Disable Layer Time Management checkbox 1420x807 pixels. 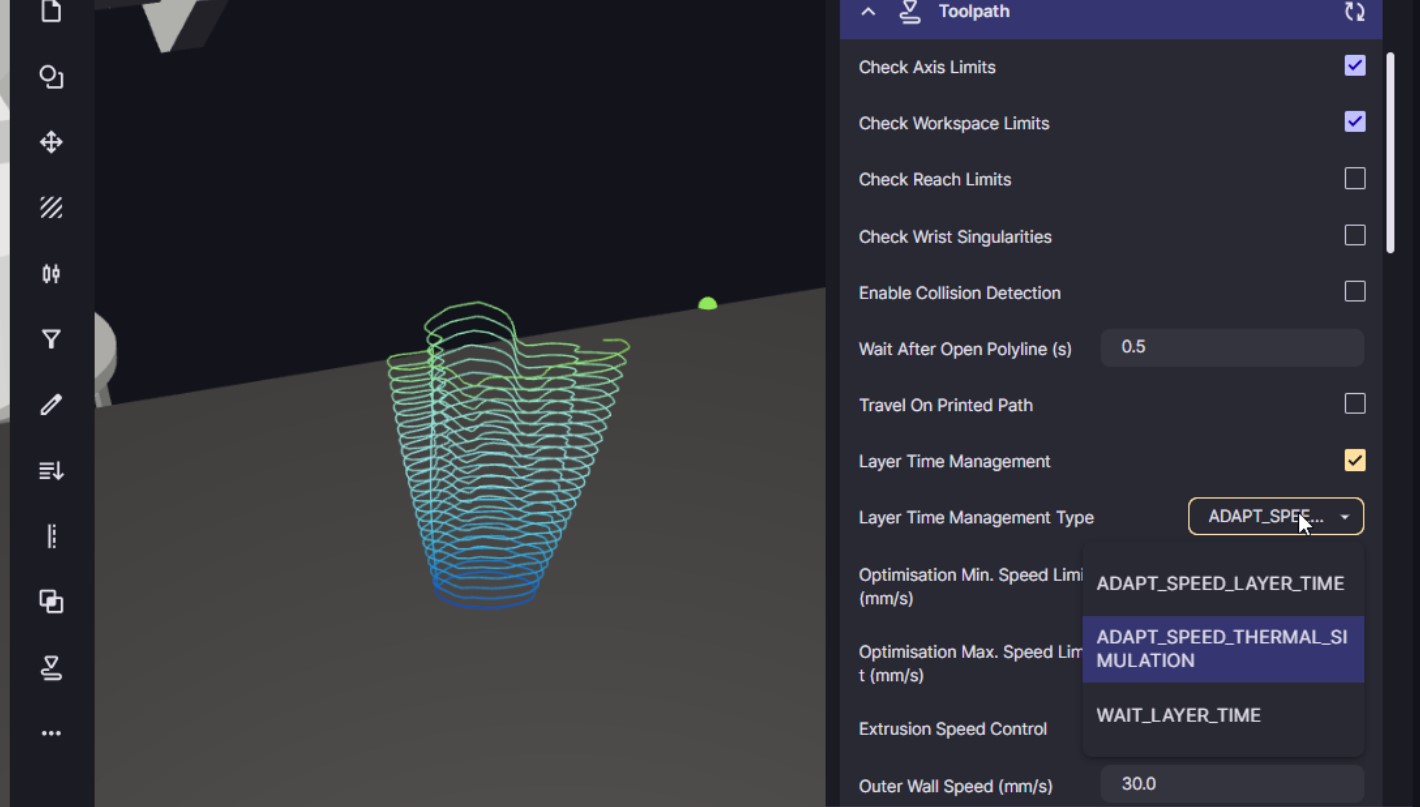point(1354,461)
